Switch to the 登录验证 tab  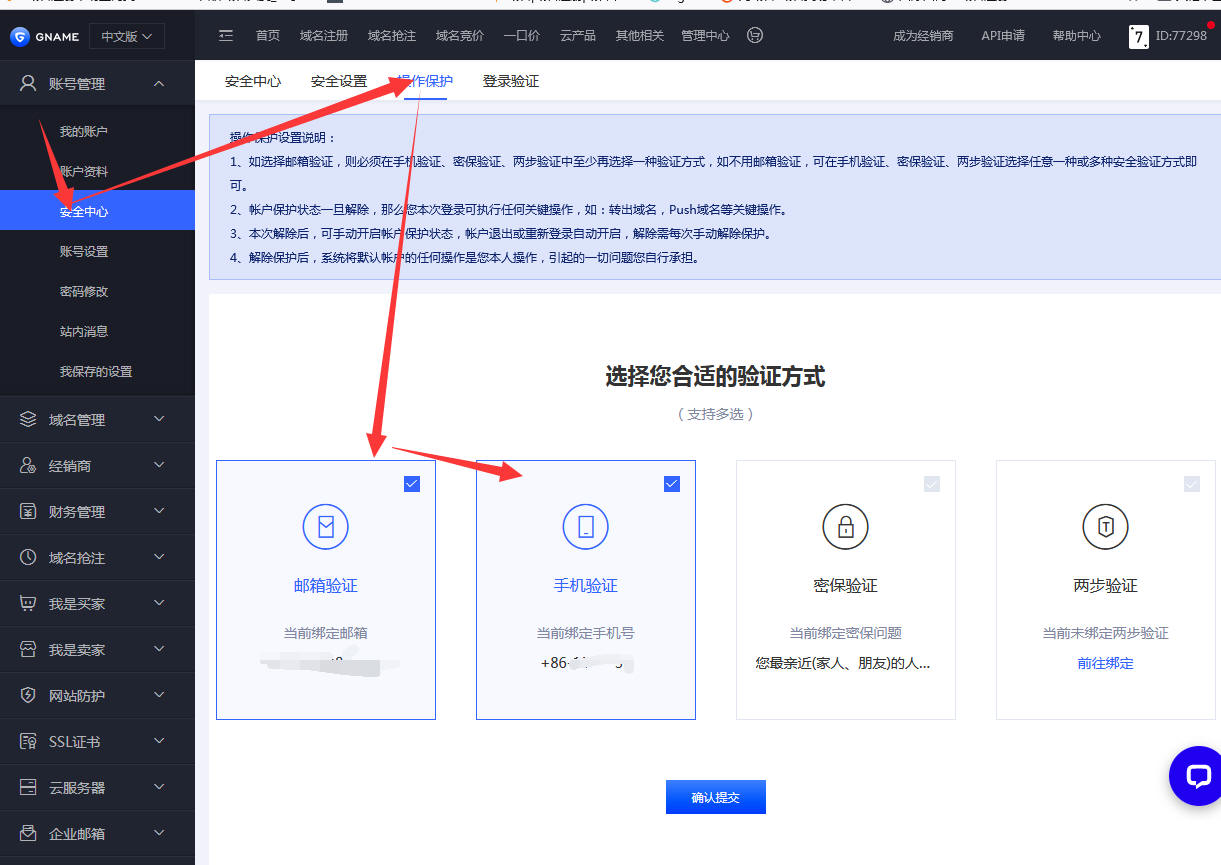click(511, 81)
